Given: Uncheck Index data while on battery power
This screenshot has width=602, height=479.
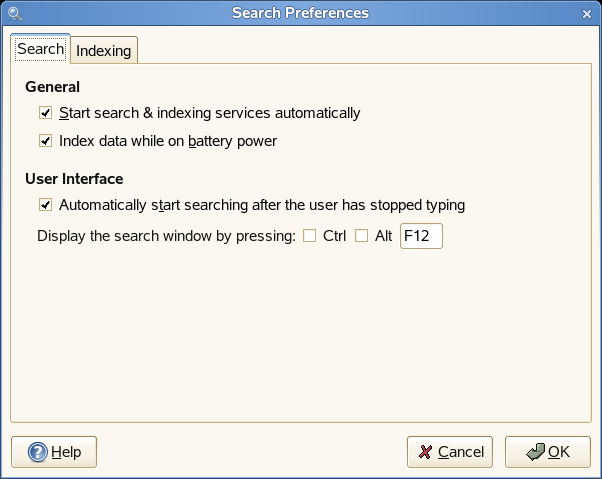Looking at the screenshot, I should point(45,142).
